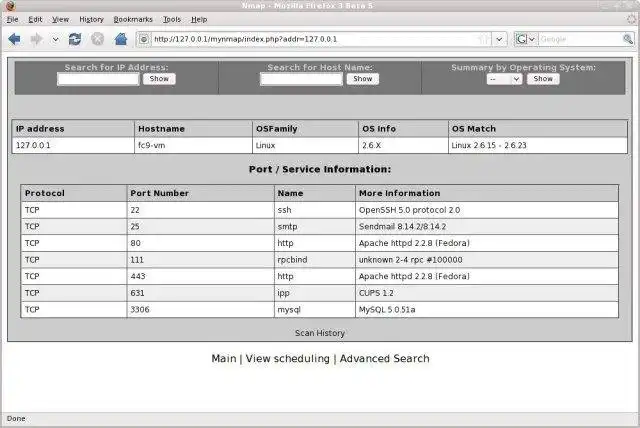This screenshot has width=640, height=428.
Task: Click the Protocol column header
Action: [x=73, y=193]
